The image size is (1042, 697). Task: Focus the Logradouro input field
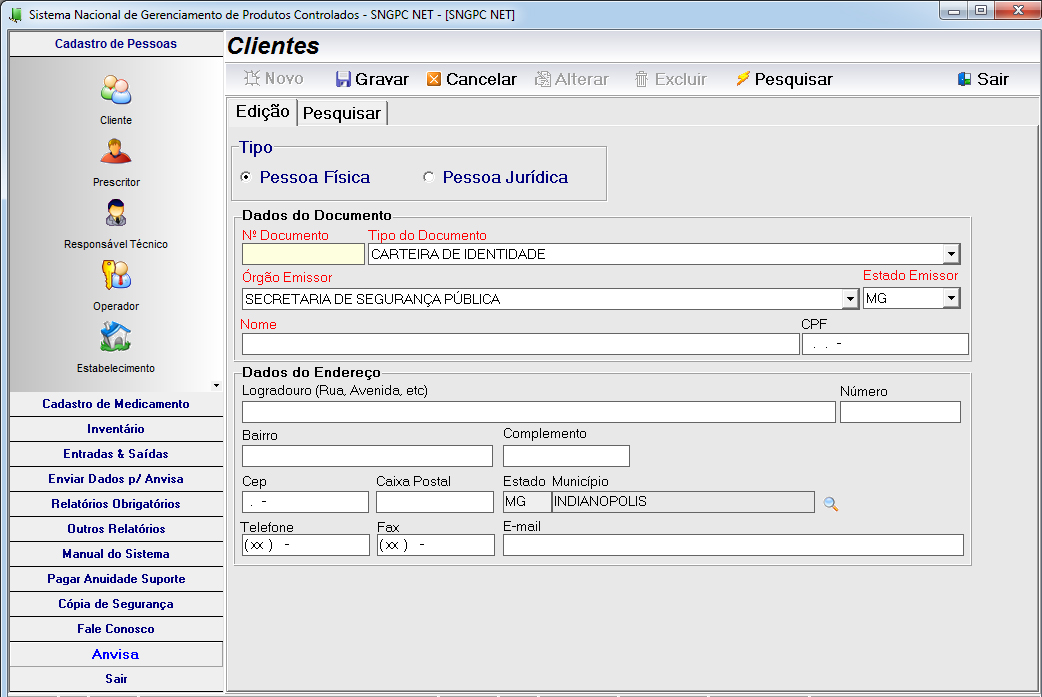[538, 412]
